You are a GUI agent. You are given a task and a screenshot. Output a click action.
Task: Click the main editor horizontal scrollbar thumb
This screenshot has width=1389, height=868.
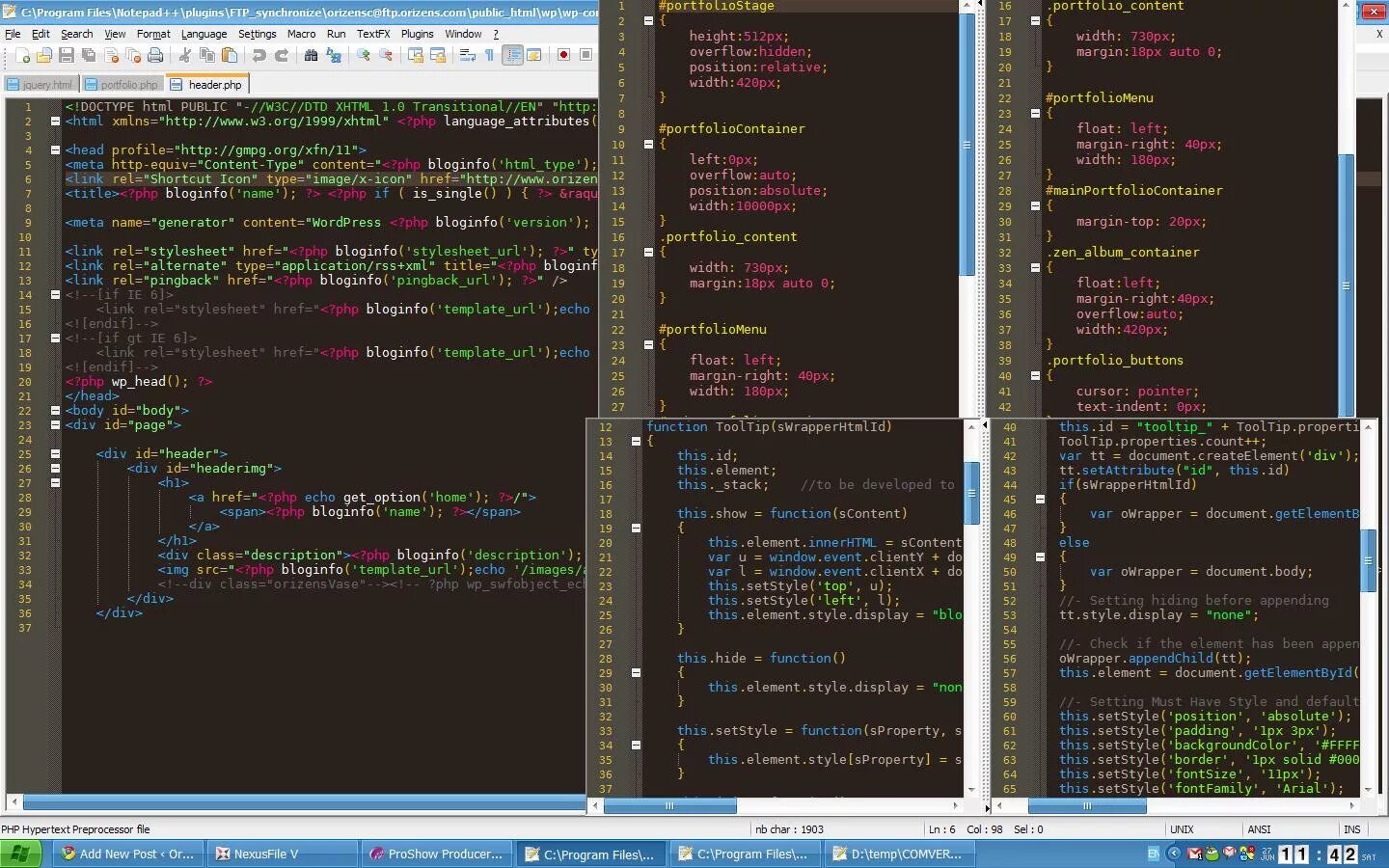click(x=304, y=802)
